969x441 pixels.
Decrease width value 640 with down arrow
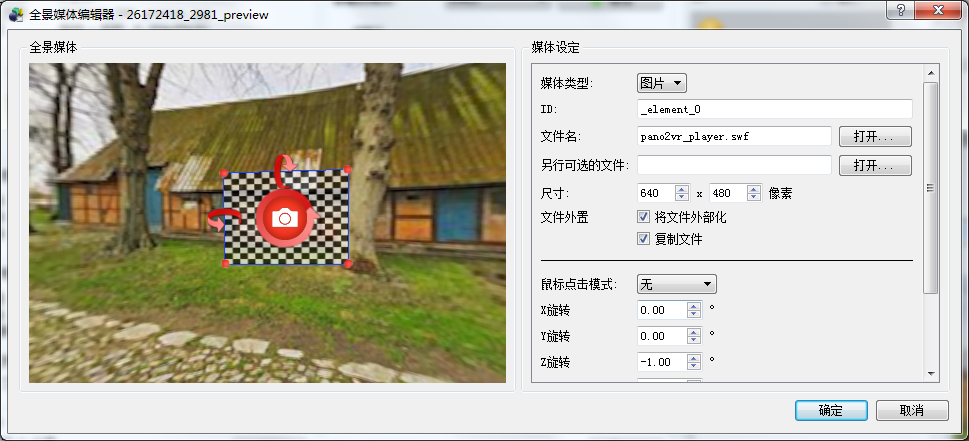(682, 198)
